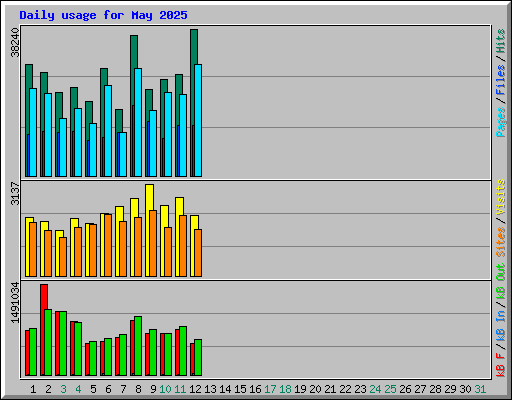The height and width of the screenshot is (400, 512).
Task: Click day label 16 on the x-axis
Action: (x=255, y=389)
